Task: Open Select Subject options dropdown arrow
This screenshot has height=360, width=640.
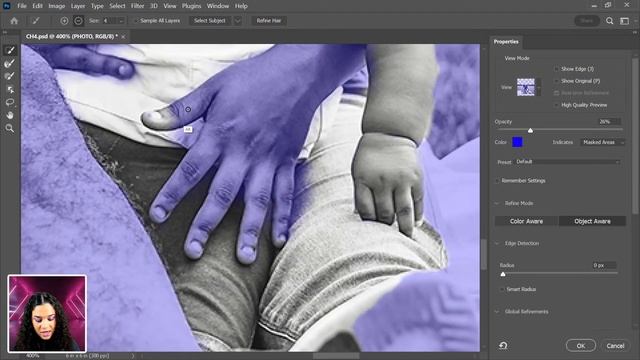Action: point(238,21)
